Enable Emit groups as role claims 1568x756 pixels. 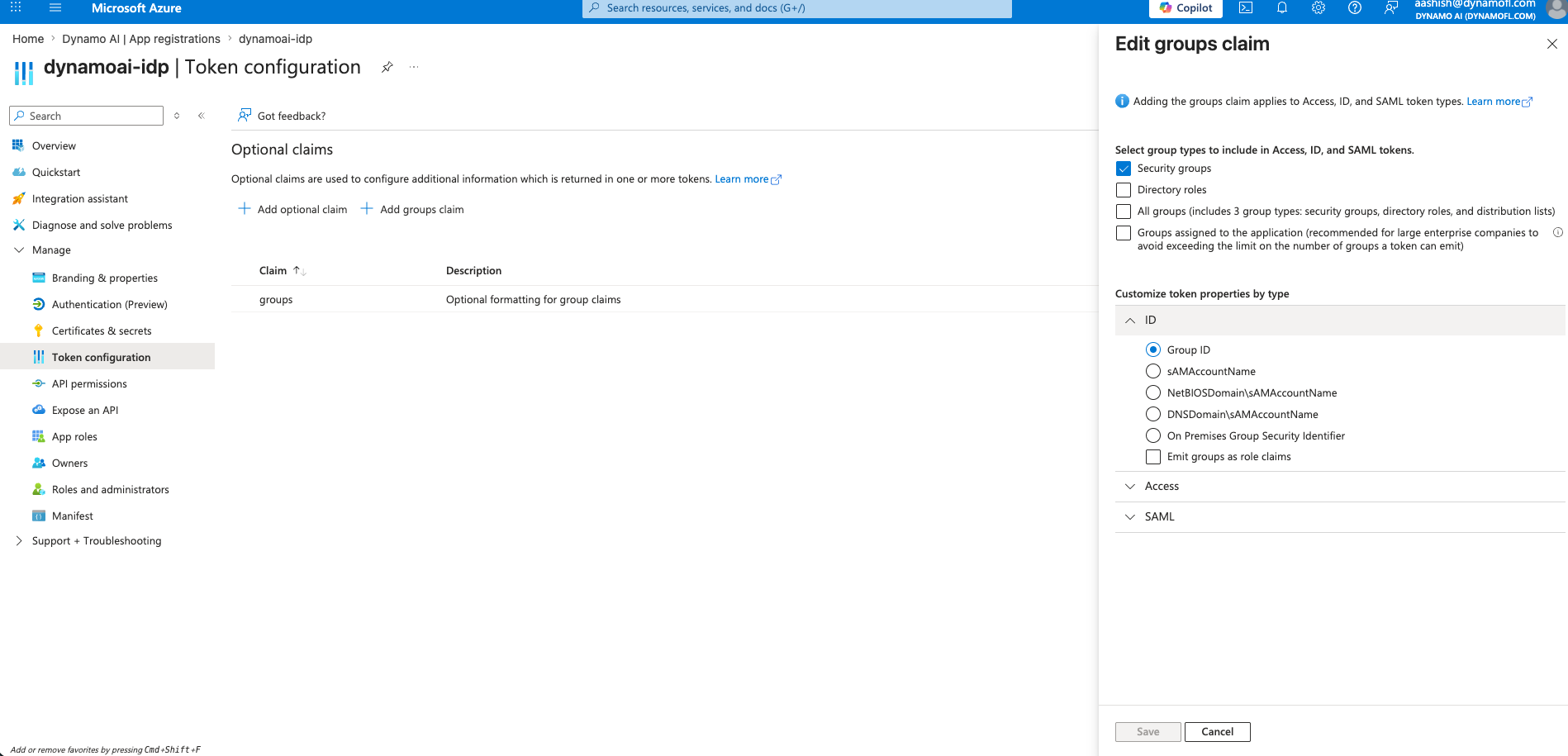pyautogui.click(x=1153, y=457)
